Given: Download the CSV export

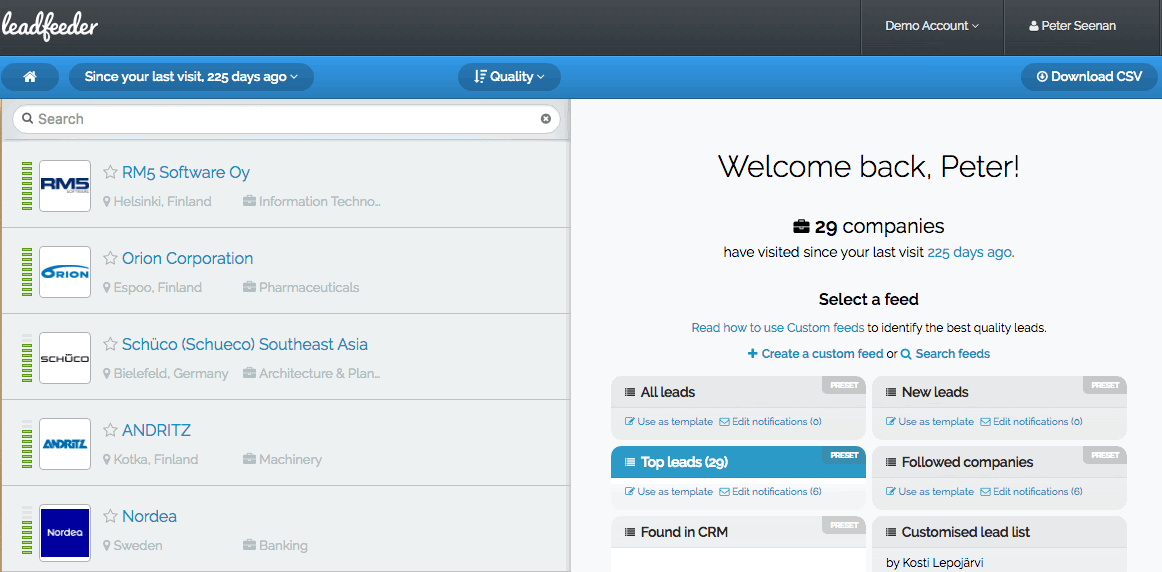Looking at the screenshot, I should coord(1089,77).
